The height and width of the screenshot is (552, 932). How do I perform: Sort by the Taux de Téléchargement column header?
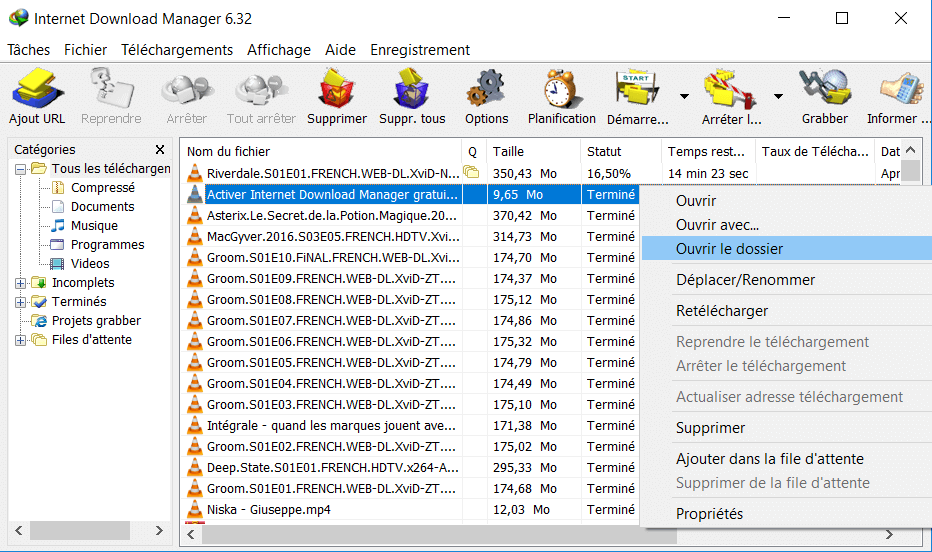pos(815,152)
